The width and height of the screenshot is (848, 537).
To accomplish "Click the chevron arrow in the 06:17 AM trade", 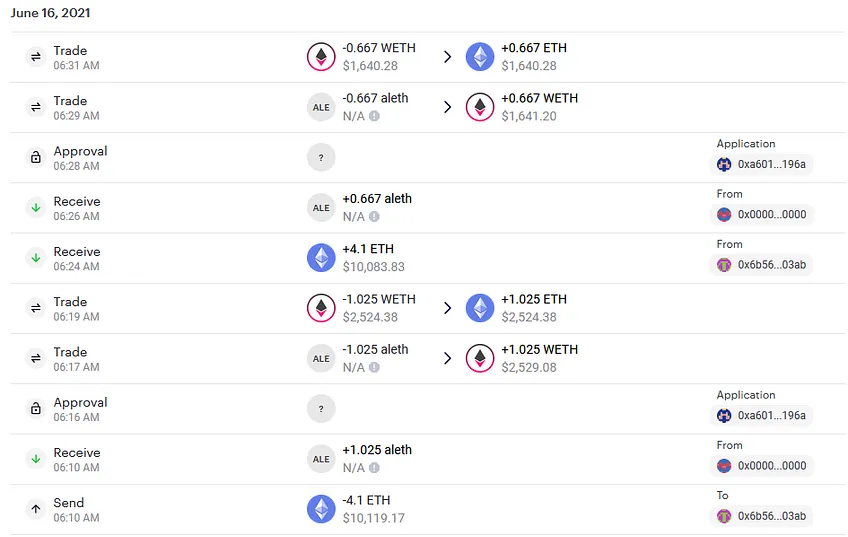I will click(447, 359).
